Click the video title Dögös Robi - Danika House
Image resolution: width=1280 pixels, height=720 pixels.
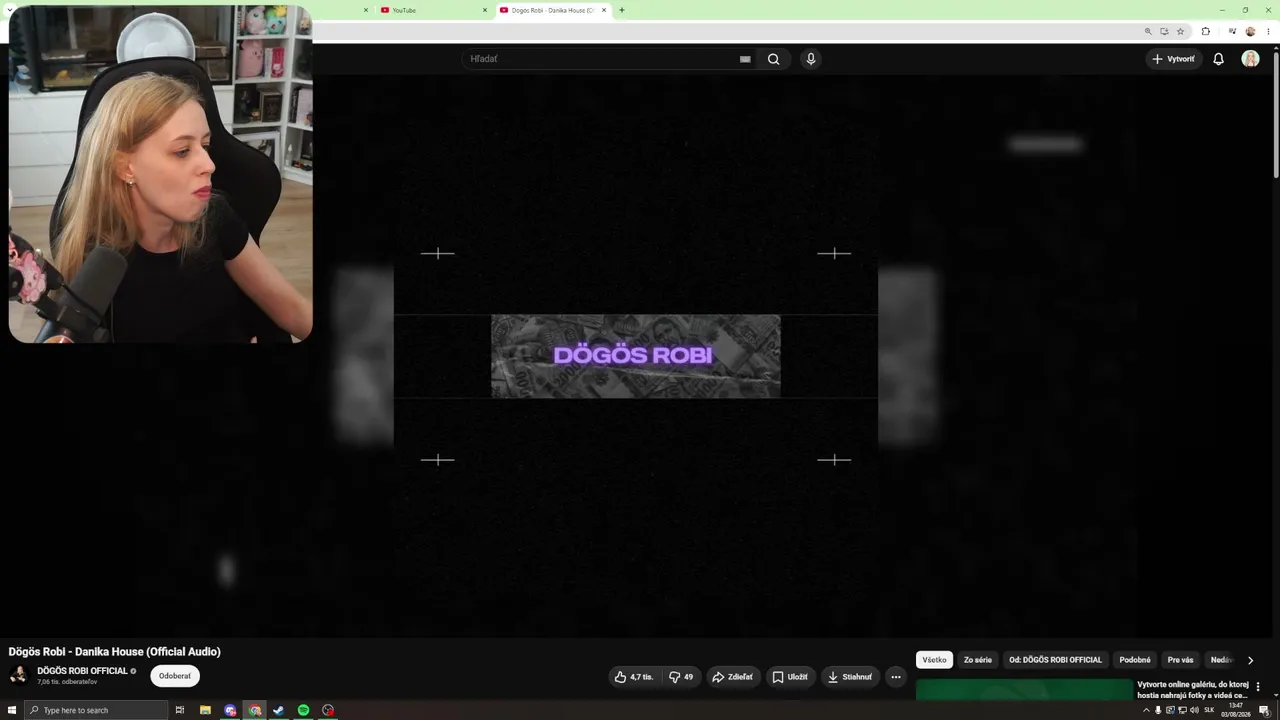114,652
